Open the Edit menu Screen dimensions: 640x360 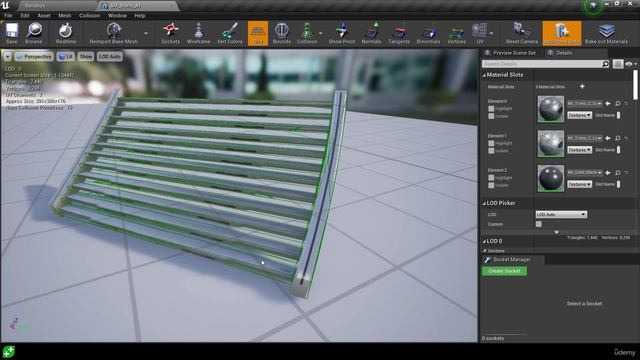click(25, 16)
